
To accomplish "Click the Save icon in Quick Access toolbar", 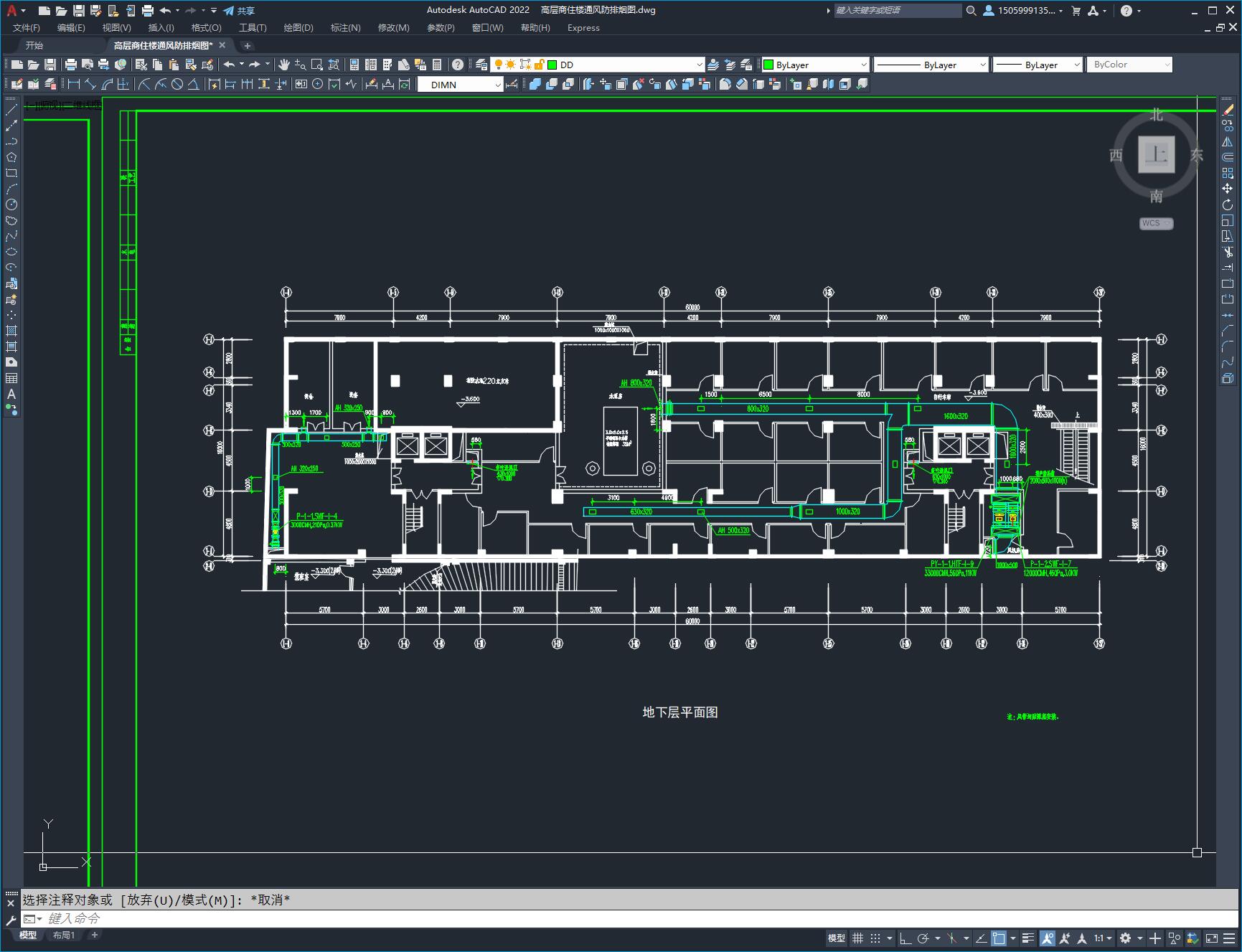I will (x=79, y=11).
